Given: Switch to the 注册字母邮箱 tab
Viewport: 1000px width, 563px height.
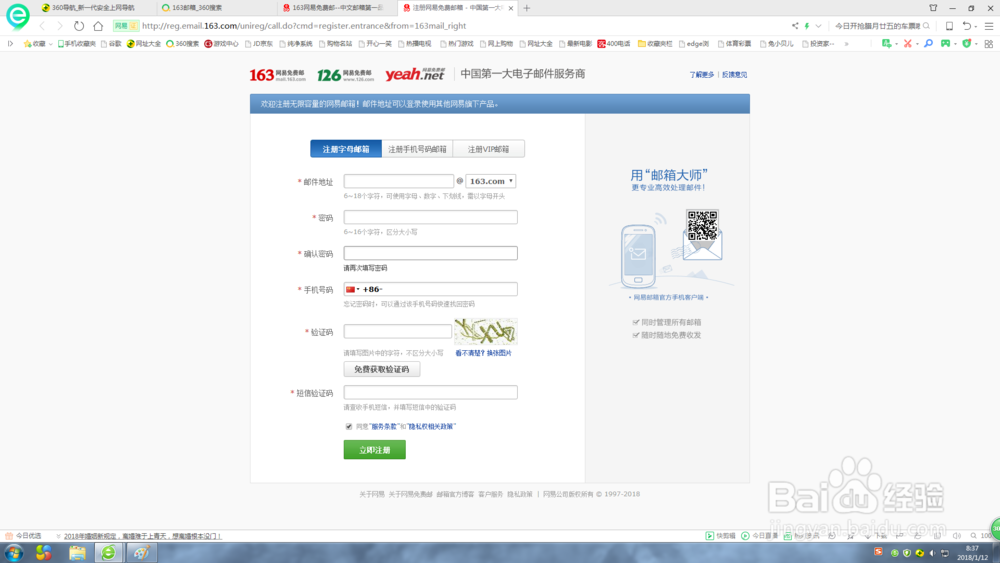Looking at the screenshot, I should [346, 149].
